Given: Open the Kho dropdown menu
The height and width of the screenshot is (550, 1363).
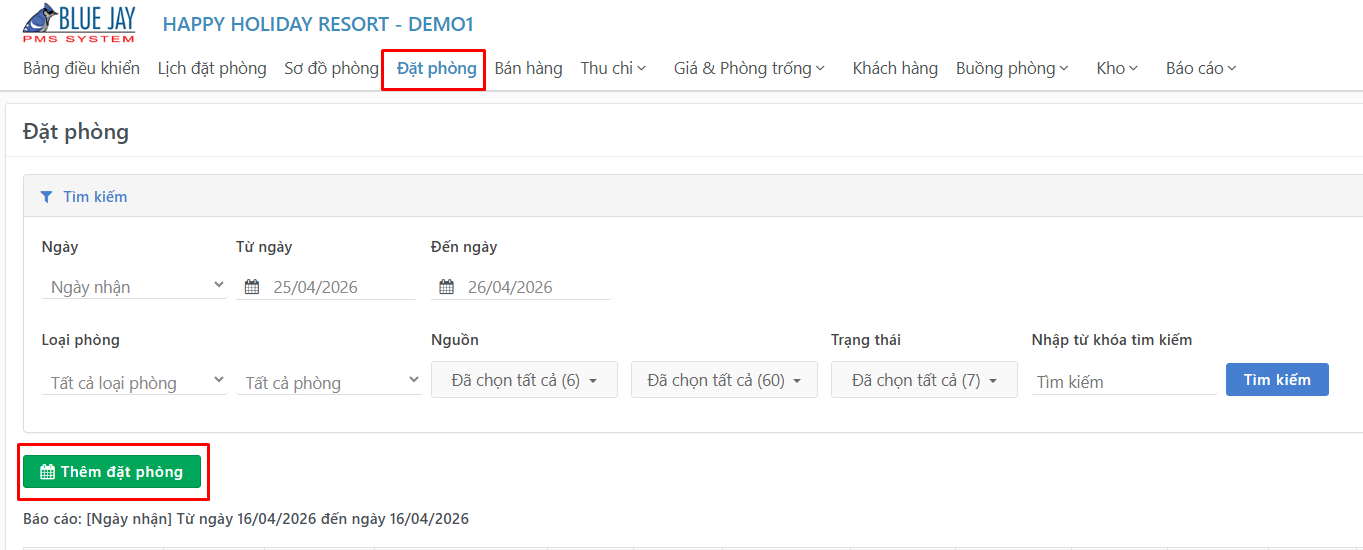Looking at the screenshot, I should pyautogui.click(x=1117, y=68).
